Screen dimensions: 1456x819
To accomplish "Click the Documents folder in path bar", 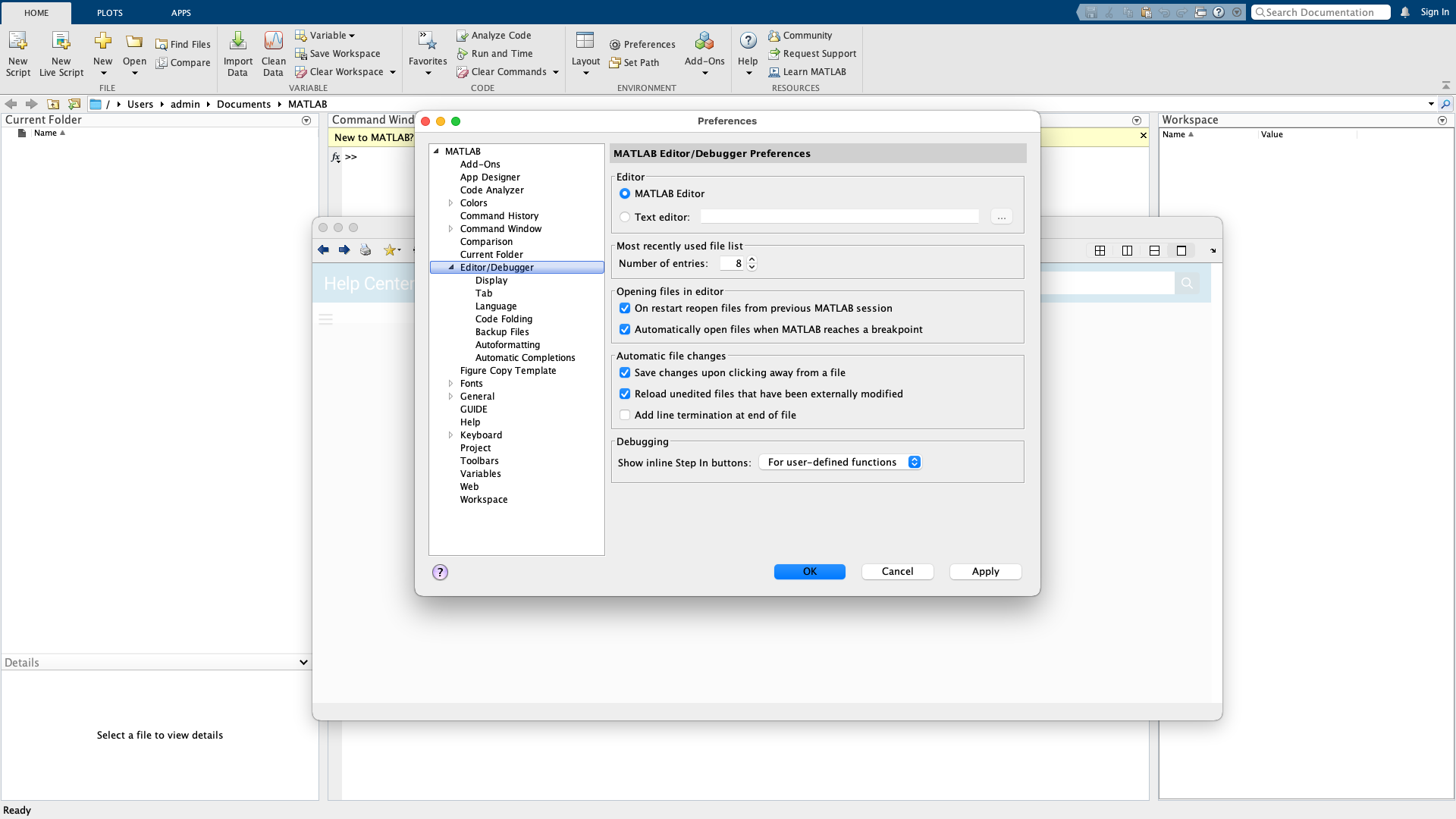I will tap(243, 105).
